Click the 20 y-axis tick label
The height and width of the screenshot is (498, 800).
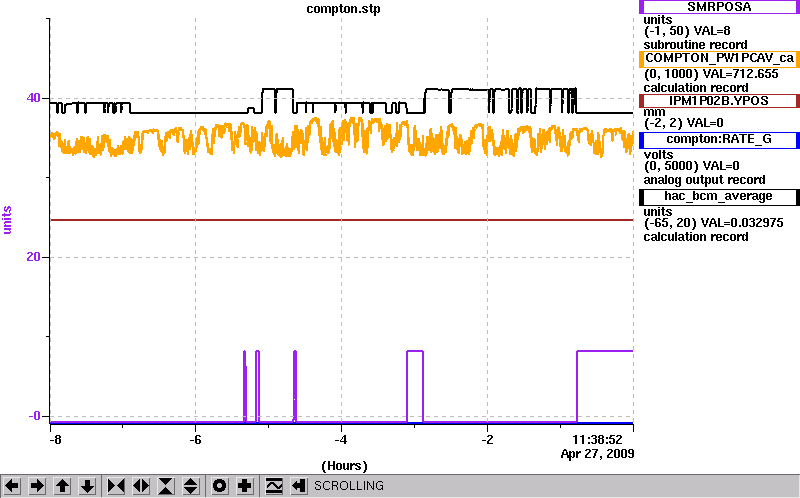33,257
